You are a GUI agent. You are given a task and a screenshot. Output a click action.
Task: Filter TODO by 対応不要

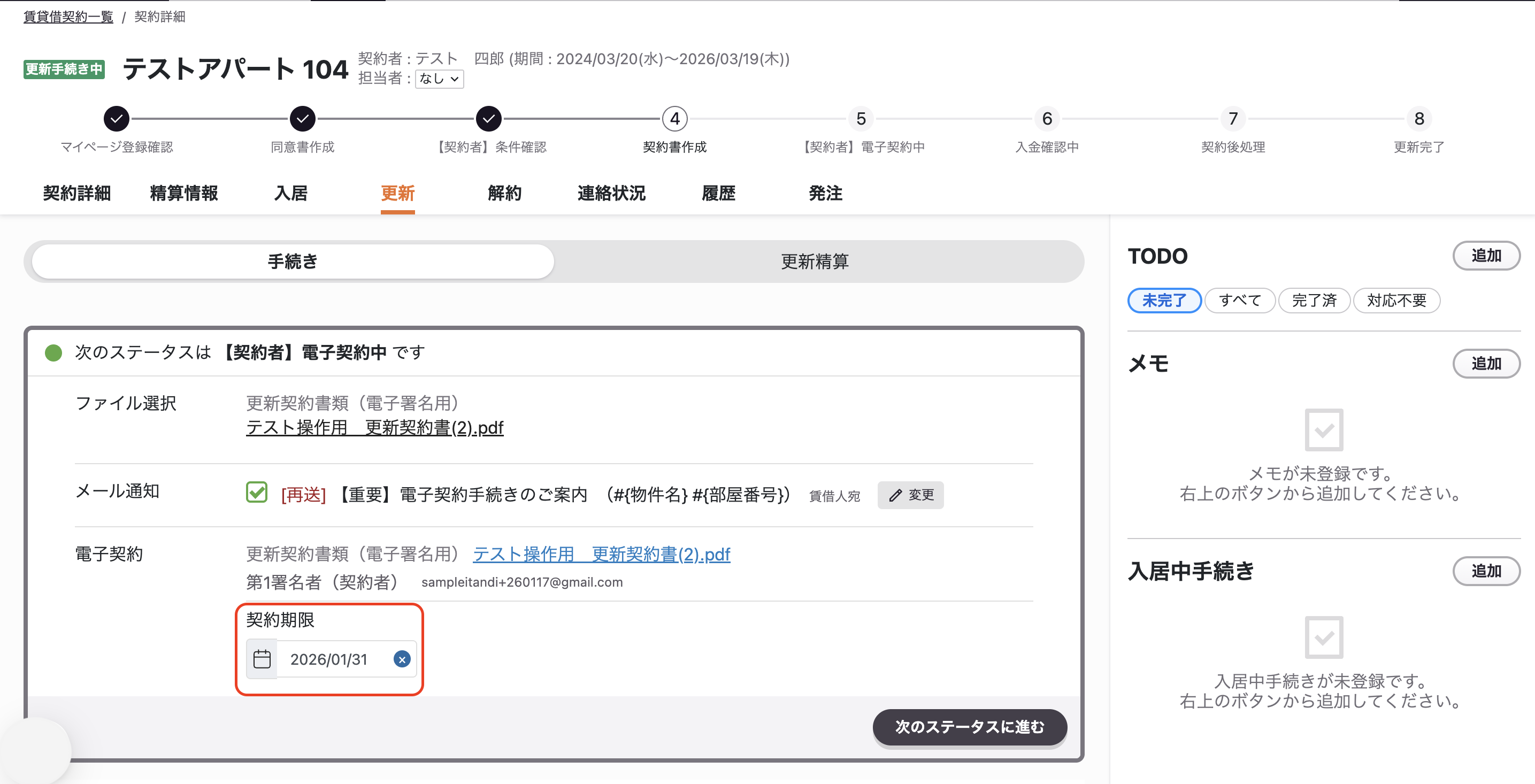tap(1397, 300)
